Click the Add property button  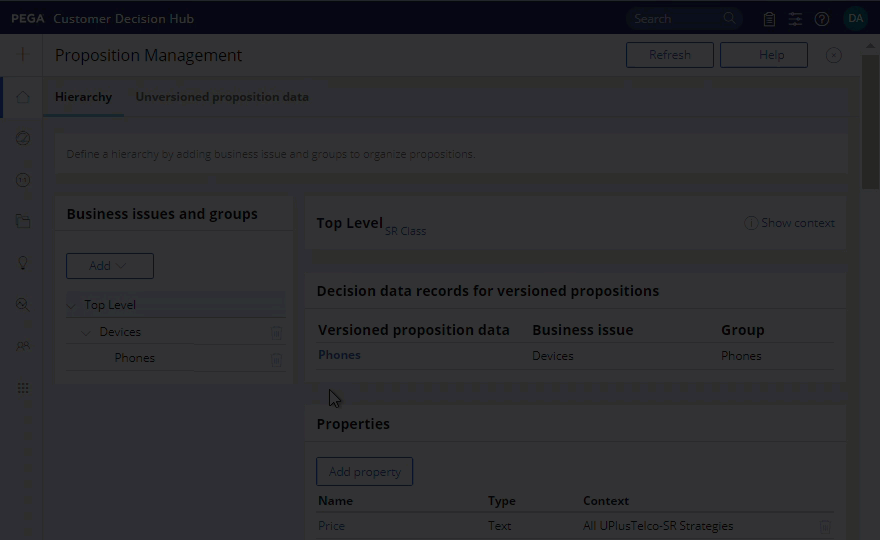(364, 472)
